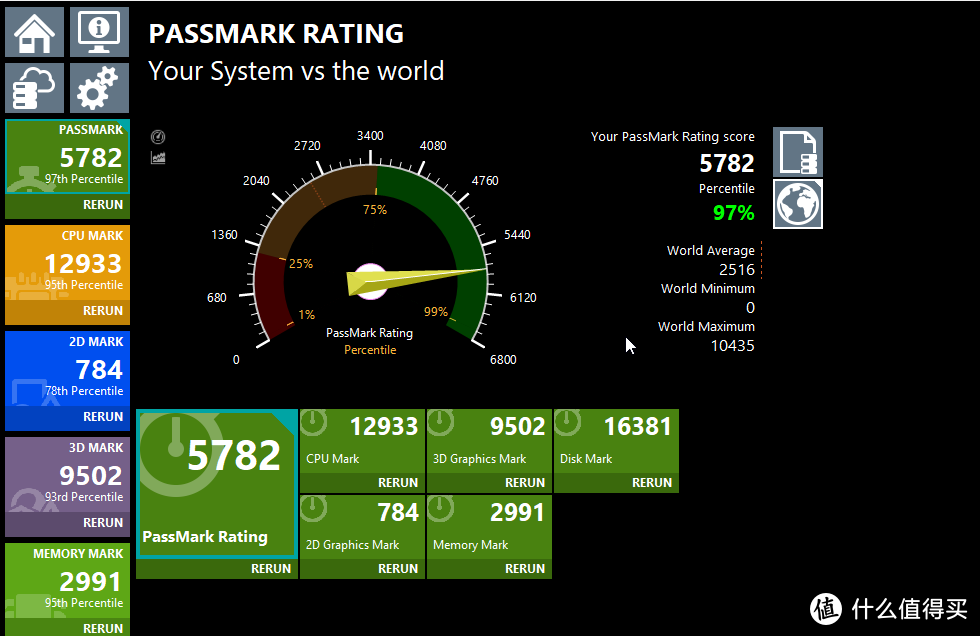
Task: Switch to the distribution chart view icon
Action: tap(158, 157)
